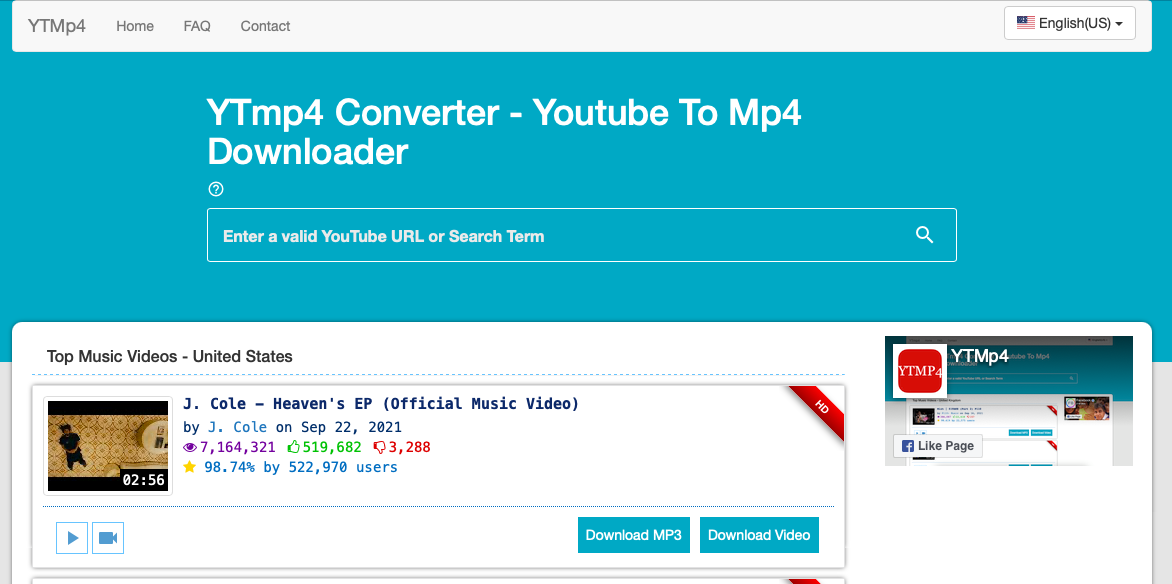Screen dimensions: 1172x584
Task: Open the Home menu item
Action: click(x=135, y=26)
